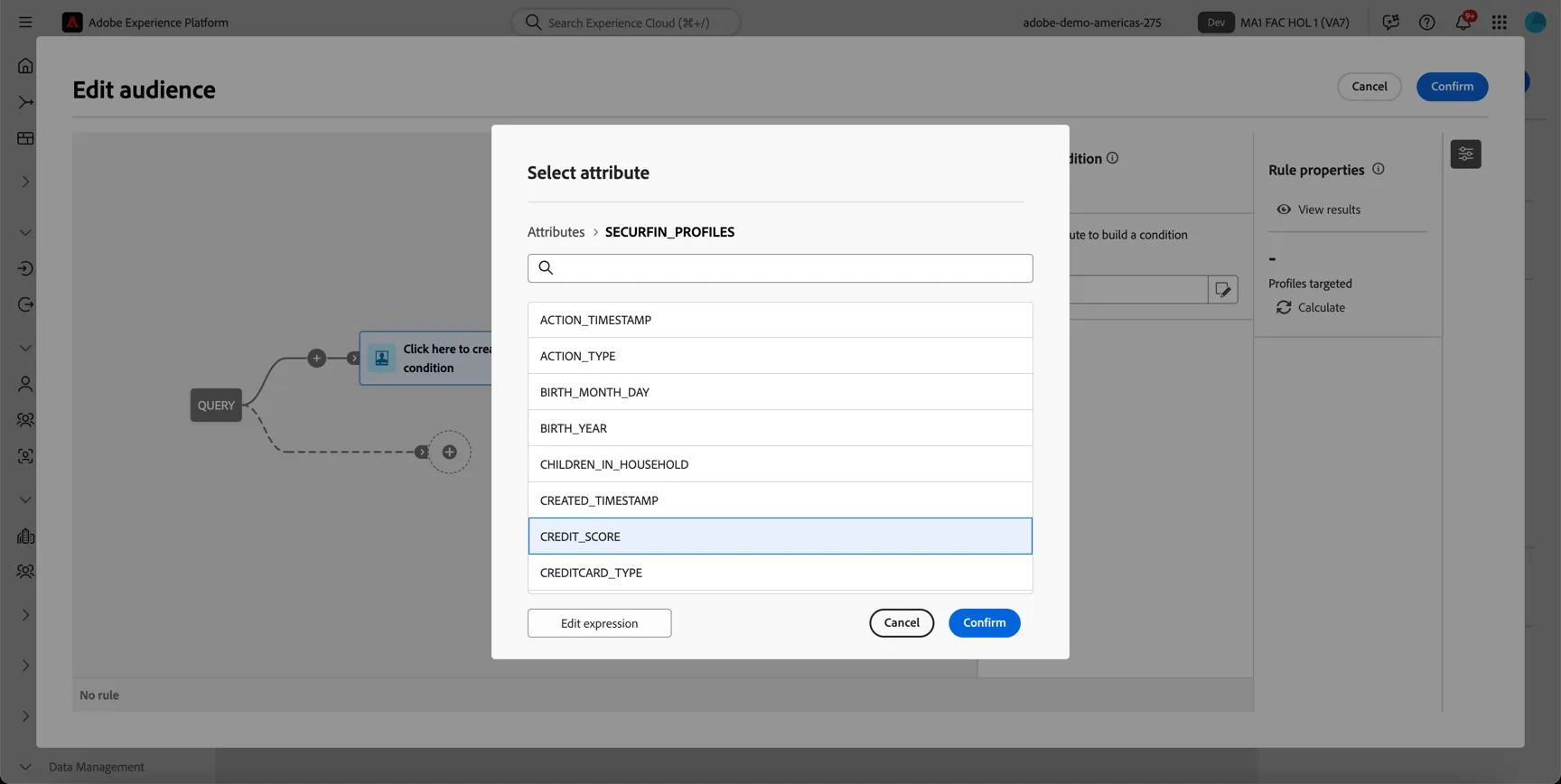Click the plus node on QUERY branch
Image resolution: width=1561 pixels, height=784 pixels.
316,359
